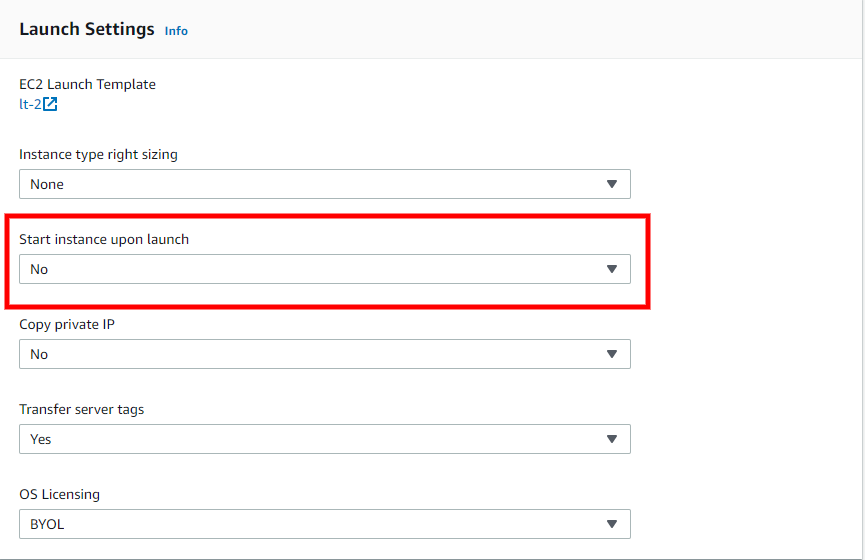Viewport: 865px width, 560px height.
Task: Open the Copy private IP dropdown
Action: pos(325,354)
